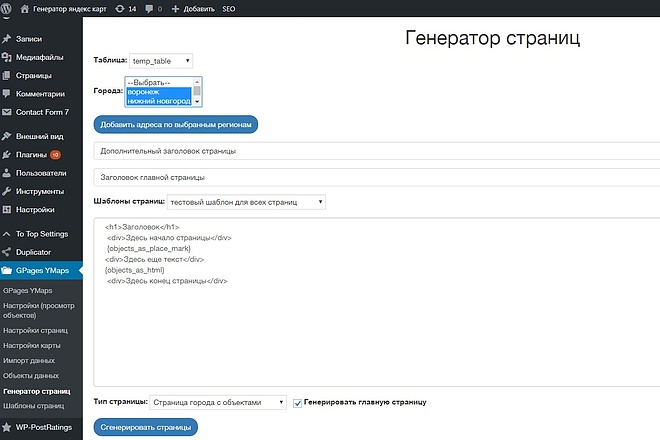The height and width of the screenshot is (440, 660).
Task: Open the Внешний вид menu
Action: (x=41, y=136)
